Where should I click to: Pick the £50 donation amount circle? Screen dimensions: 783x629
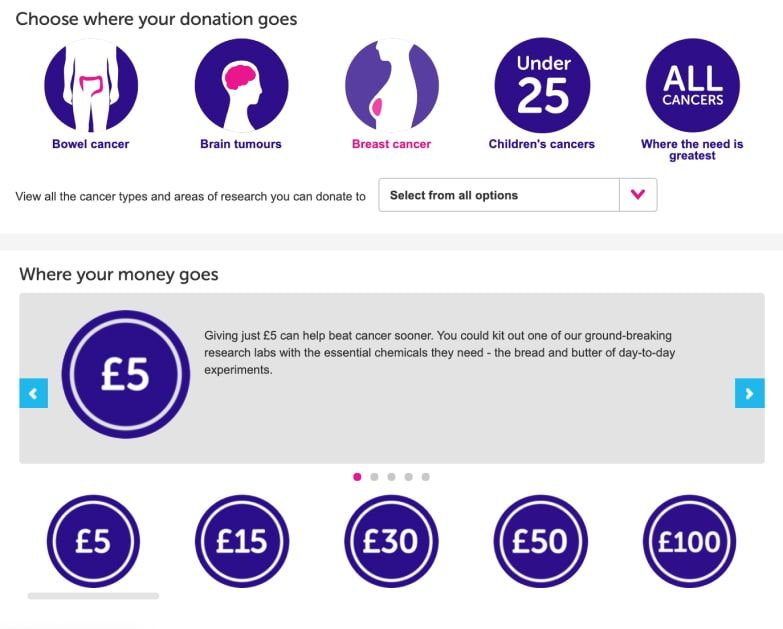[x=540, y=541]
